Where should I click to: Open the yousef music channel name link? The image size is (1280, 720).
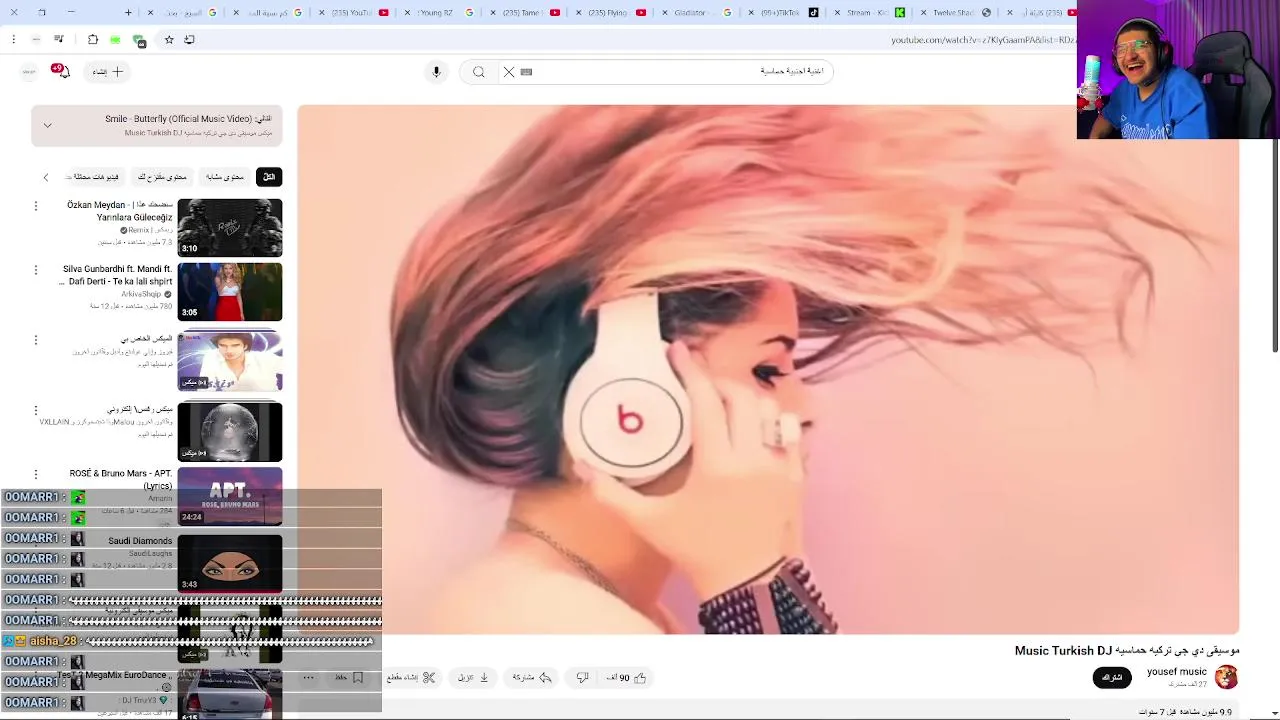click(1177, 672)
